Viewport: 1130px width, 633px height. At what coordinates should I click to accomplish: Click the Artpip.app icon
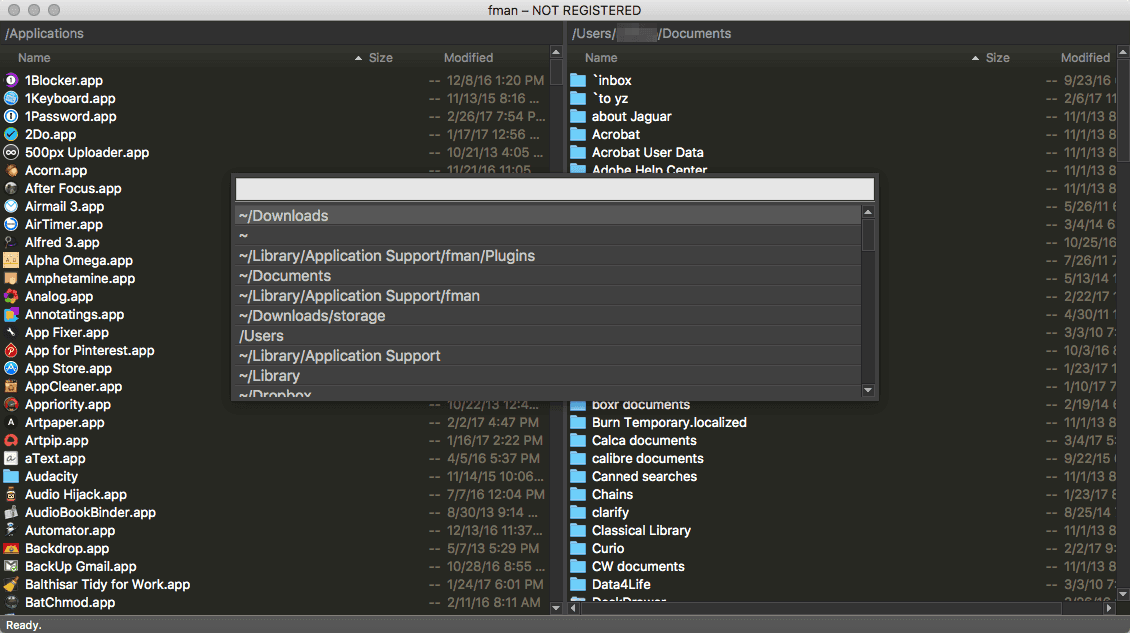point(11,441)
